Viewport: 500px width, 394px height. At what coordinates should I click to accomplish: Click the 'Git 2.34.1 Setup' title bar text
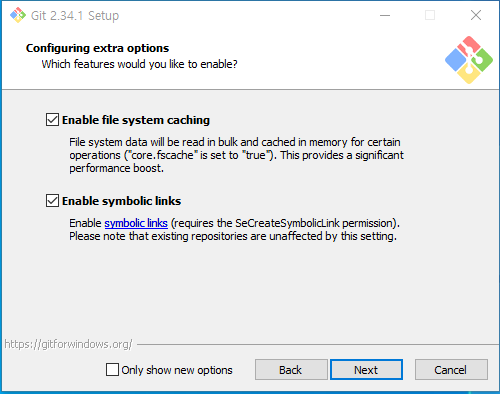click(75, 16)
